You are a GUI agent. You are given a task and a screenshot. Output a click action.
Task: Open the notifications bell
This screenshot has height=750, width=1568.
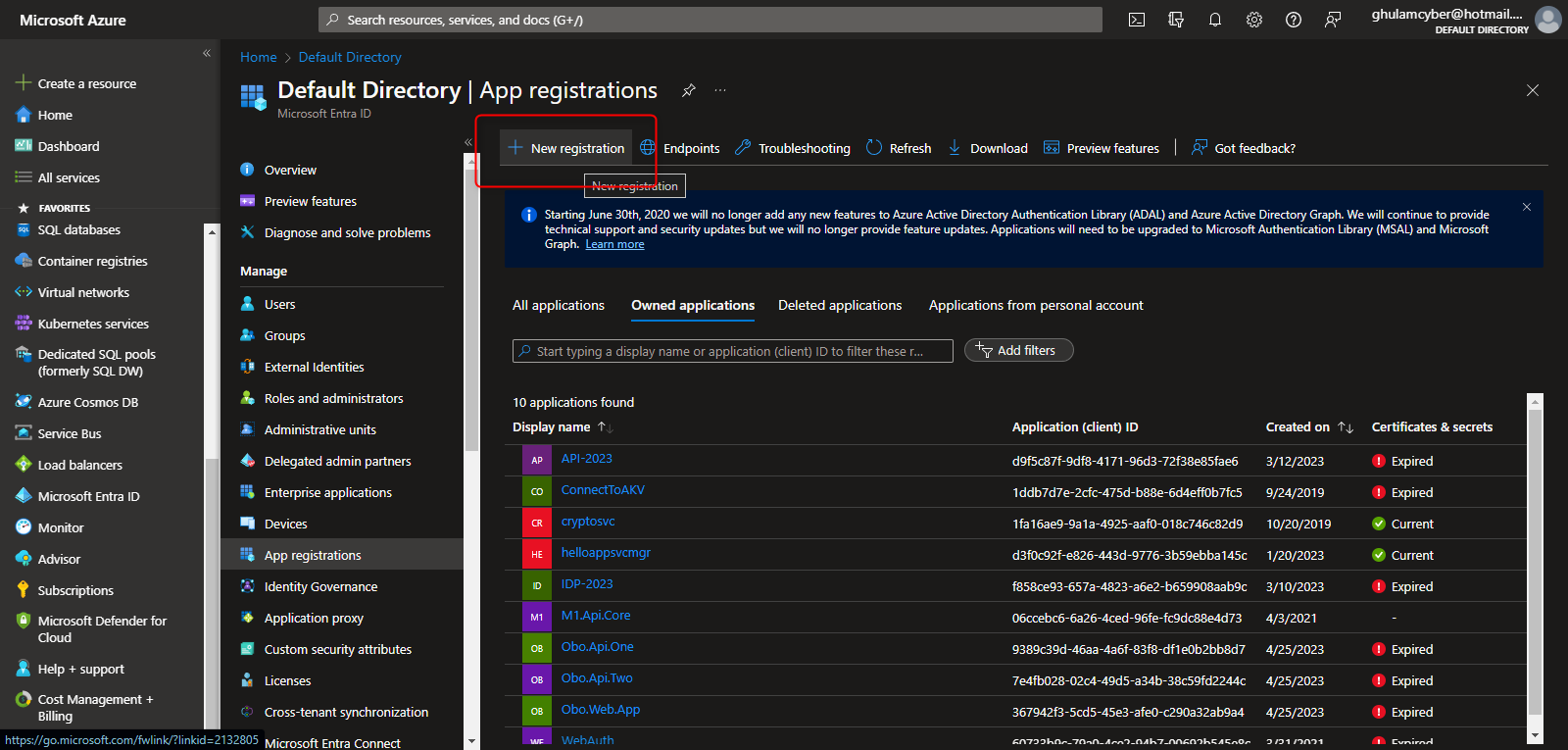coord(1215,20)
